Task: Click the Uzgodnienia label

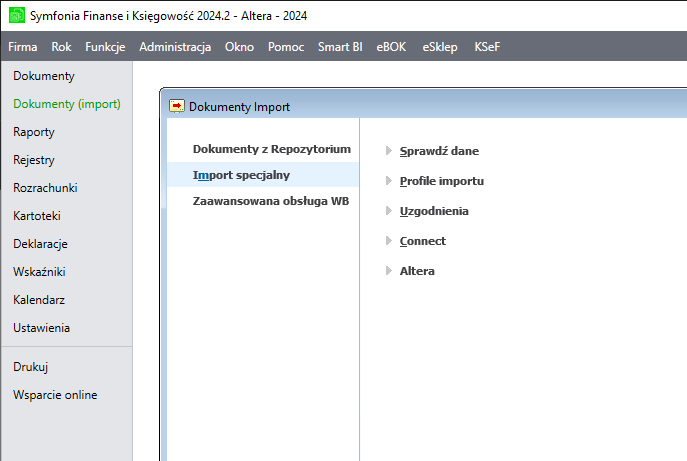Action: (434, 211)
